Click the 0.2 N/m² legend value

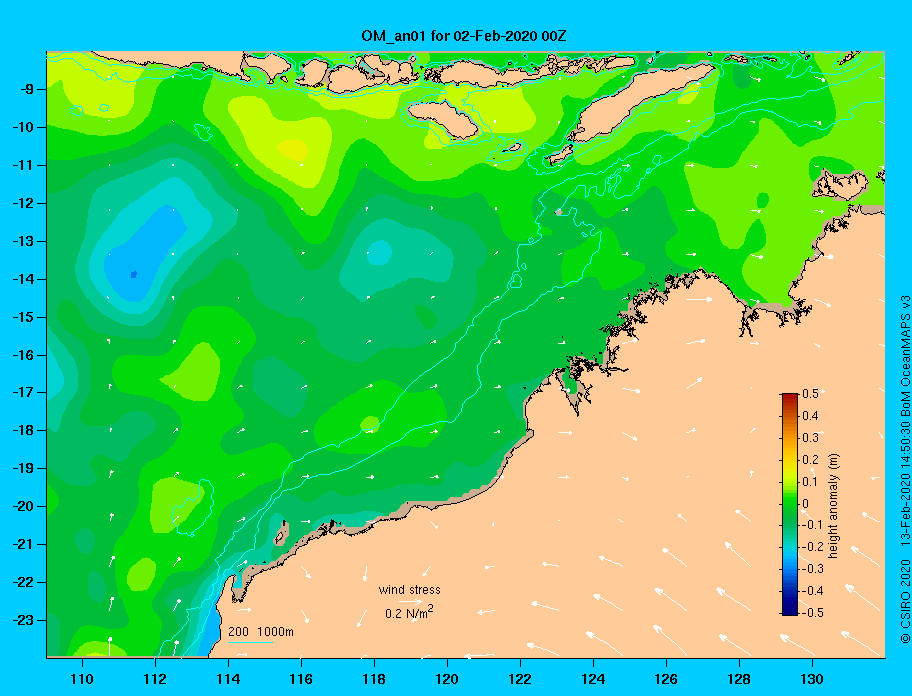(409, 613)
